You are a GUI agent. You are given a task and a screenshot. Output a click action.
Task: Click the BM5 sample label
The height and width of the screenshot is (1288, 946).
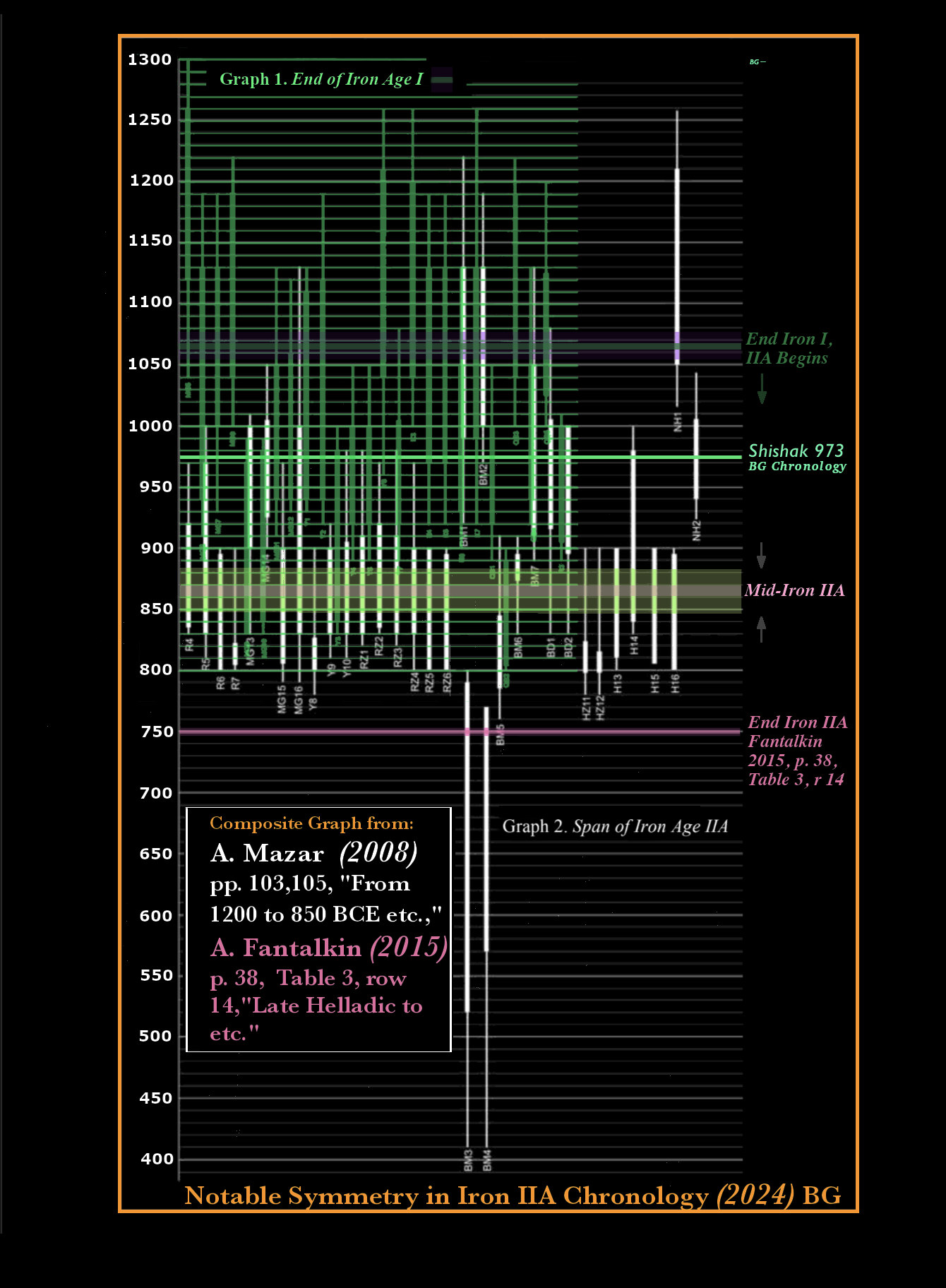501,735
